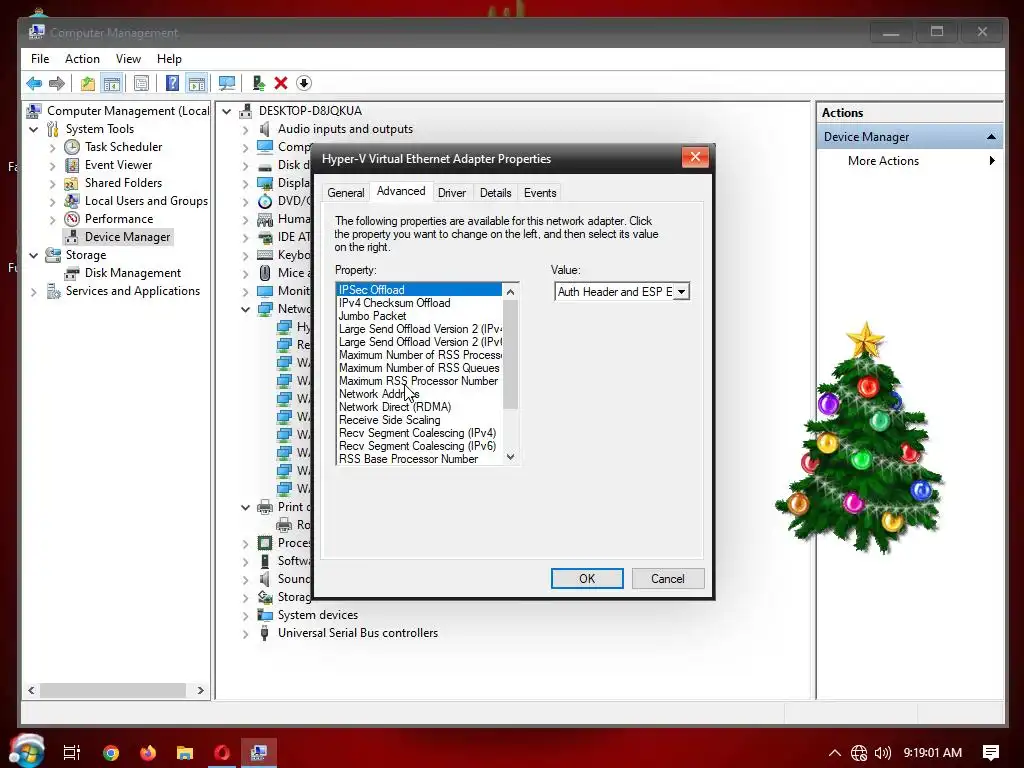Screen dimensions: 1024x768
Task: Select System devices category
Action: pos(317,615)
